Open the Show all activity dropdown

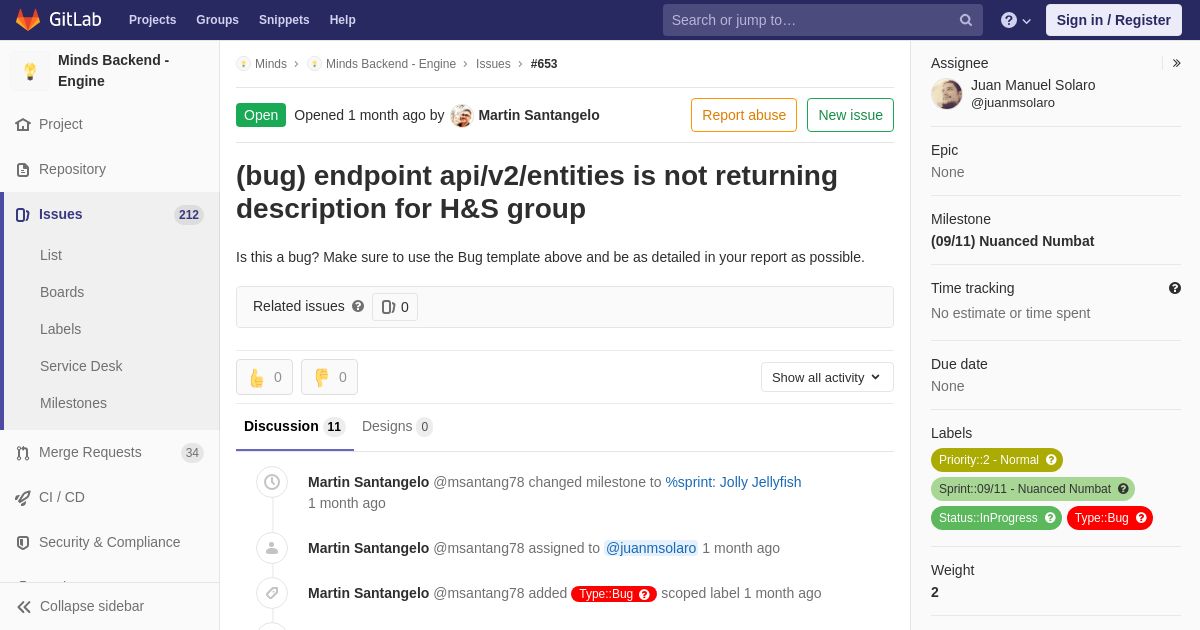click(827, 377)
